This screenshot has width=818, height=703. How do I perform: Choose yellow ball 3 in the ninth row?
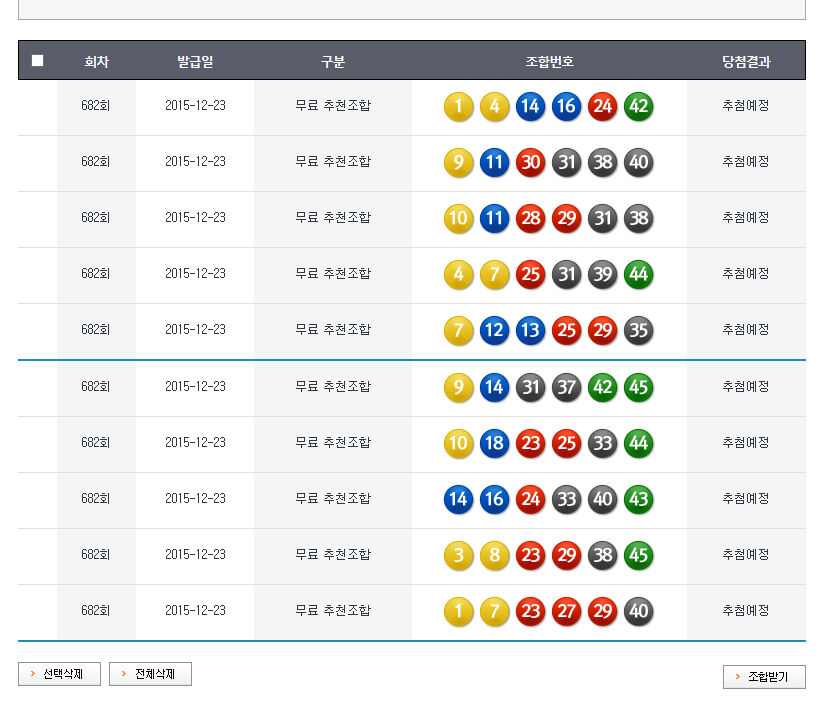pyautogui.click(x=459, y=555)
